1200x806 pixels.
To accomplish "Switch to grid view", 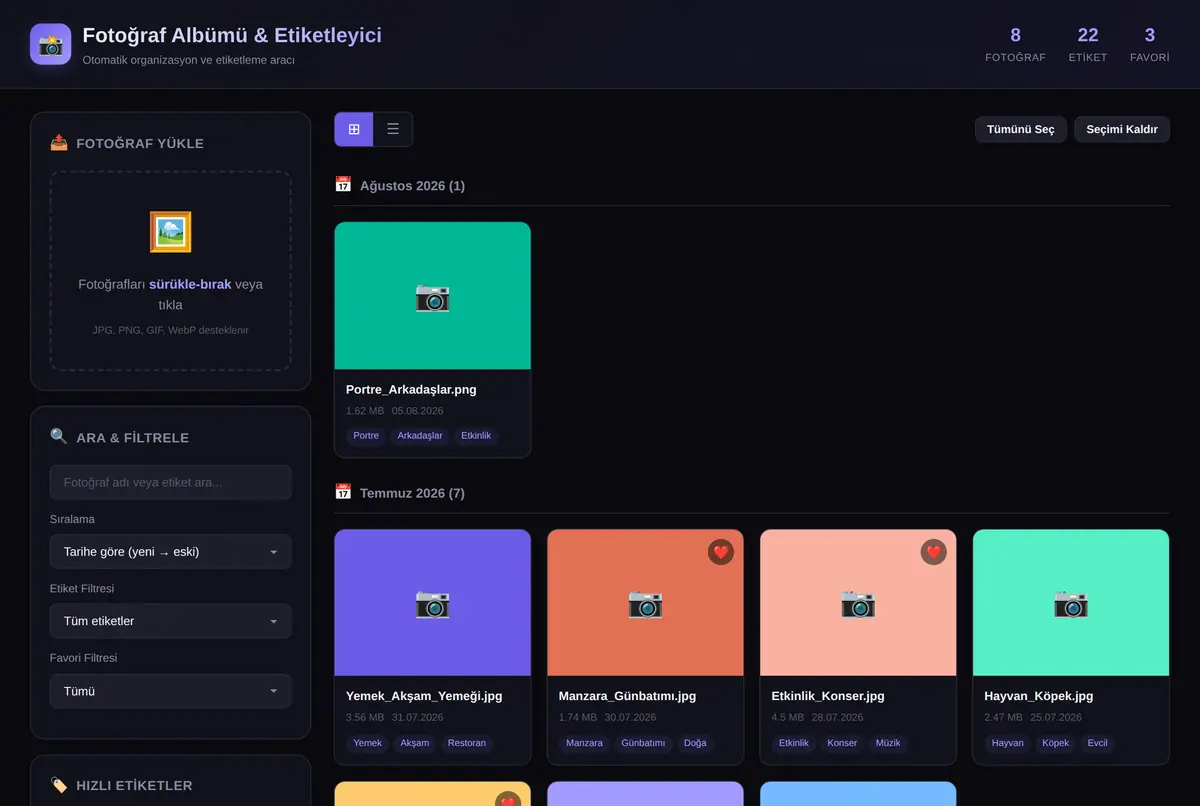I will pos(354,129).
